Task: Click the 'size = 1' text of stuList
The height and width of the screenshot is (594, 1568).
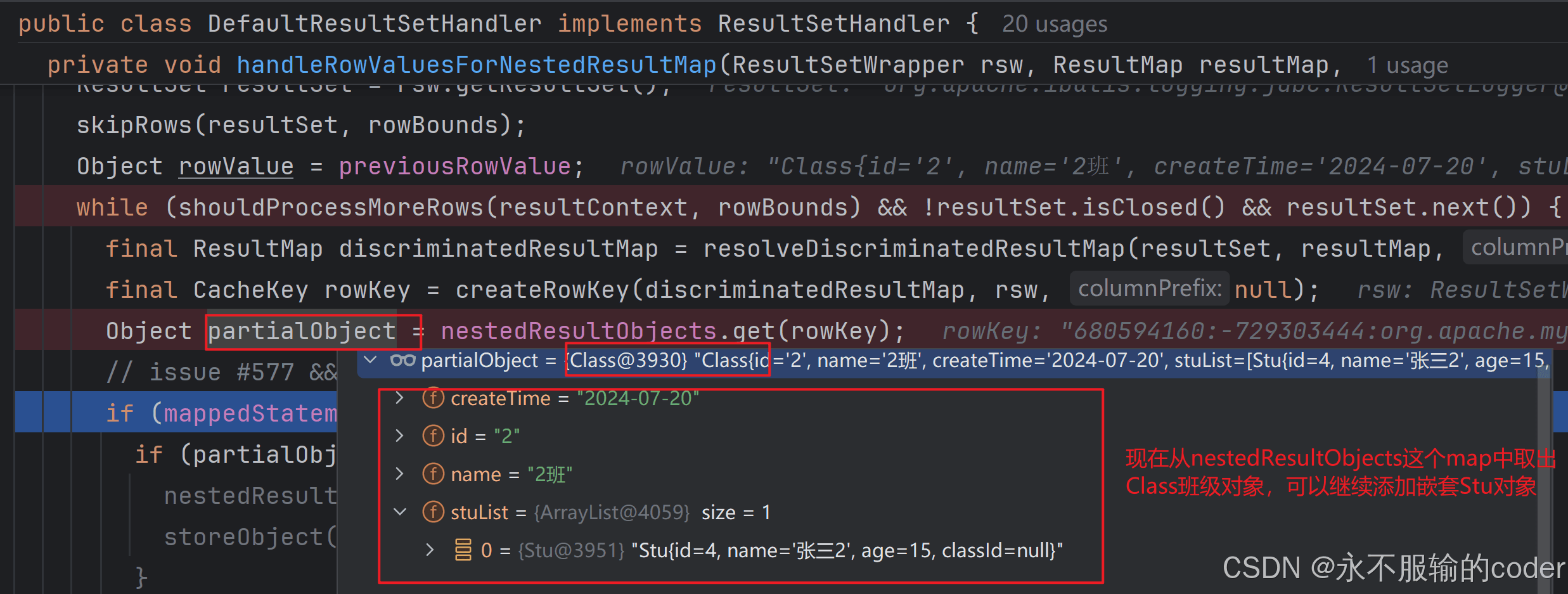Action: point(736,512)
